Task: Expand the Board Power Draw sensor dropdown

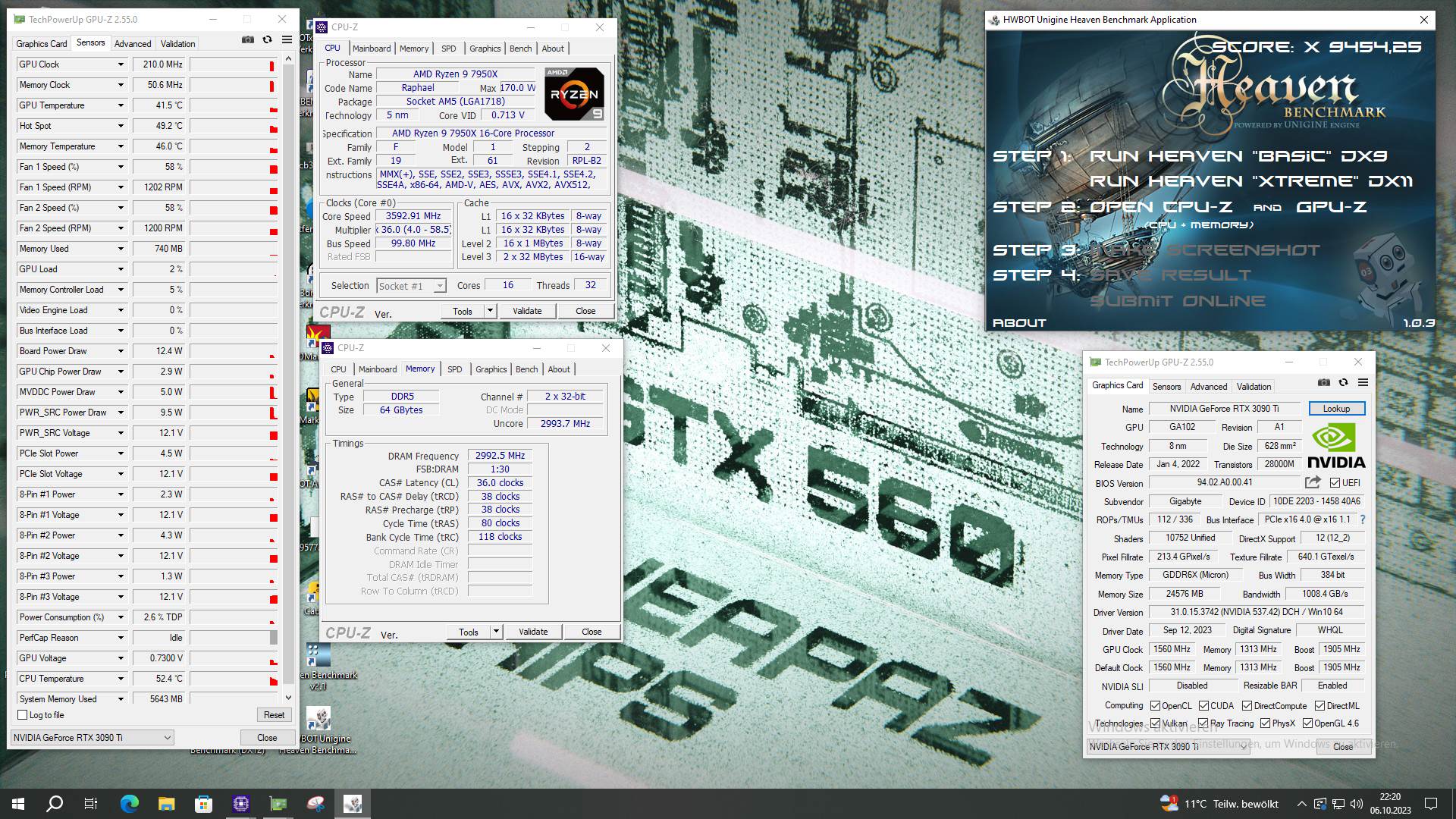Action: [x=120, y=351]
